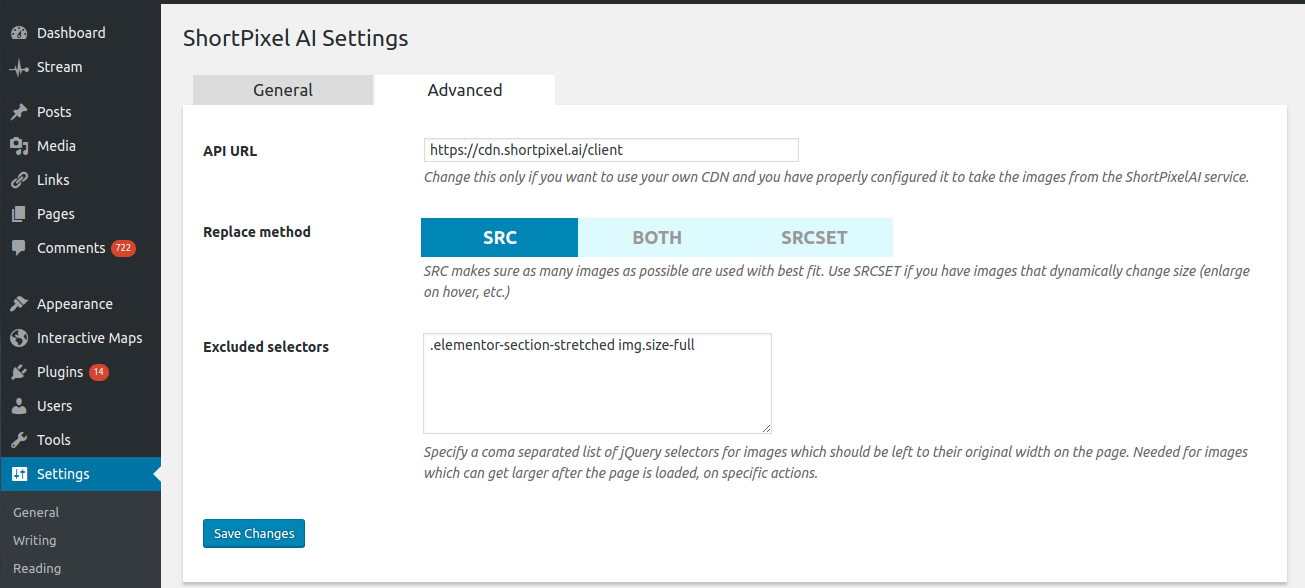Screen dimensions: 1305x588
Task: Select SRC replace method
Action: pos(499,238)
